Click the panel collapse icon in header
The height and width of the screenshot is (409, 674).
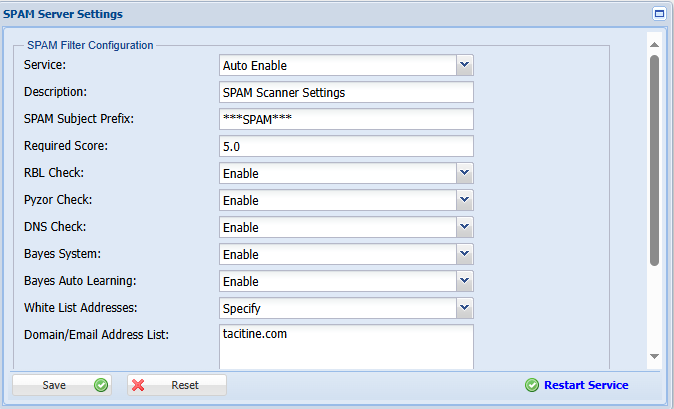tap(659, 14)
